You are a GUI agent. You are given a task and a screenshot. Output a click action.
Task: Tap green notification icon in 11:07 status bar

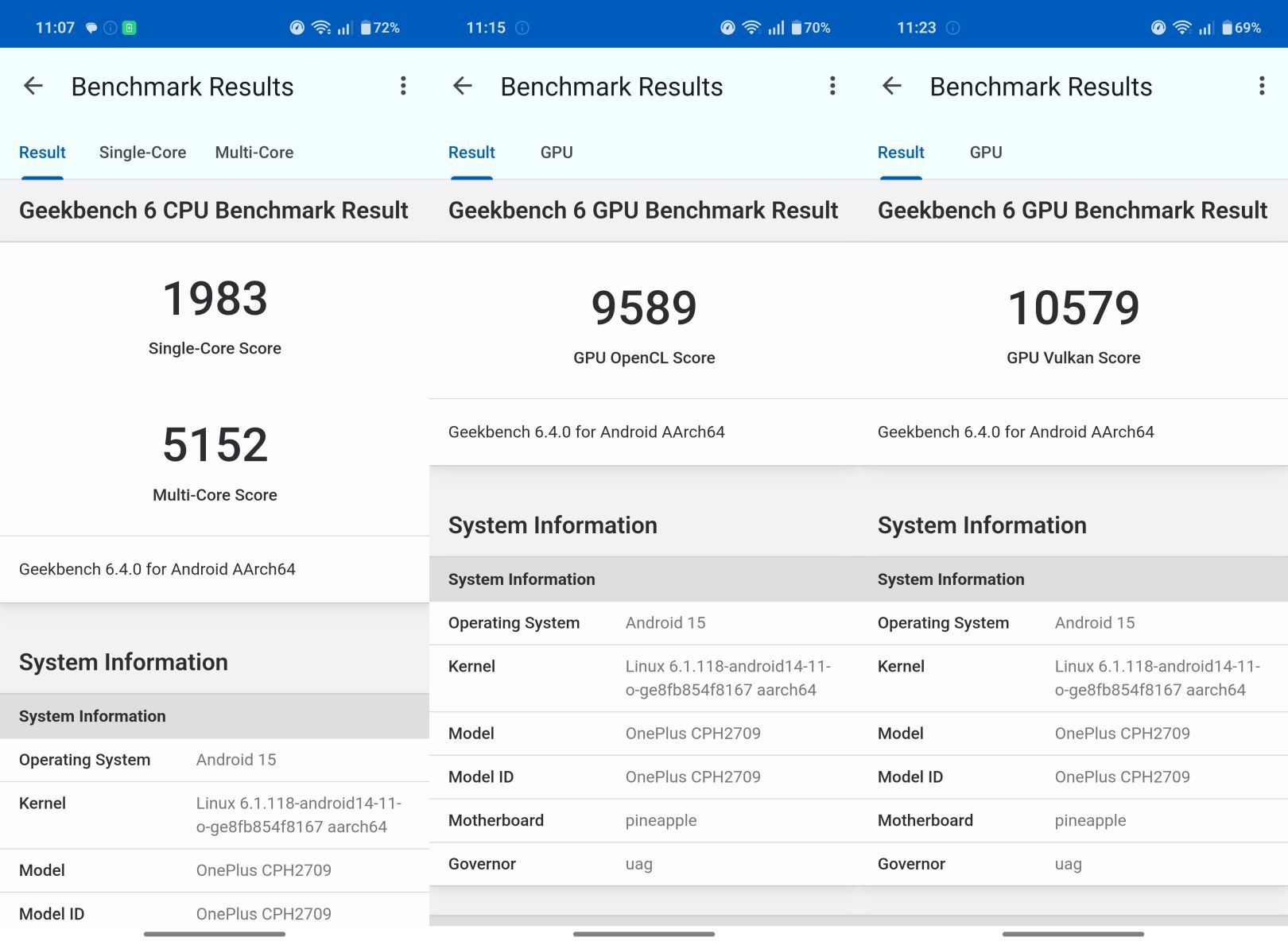coord(130,28)
